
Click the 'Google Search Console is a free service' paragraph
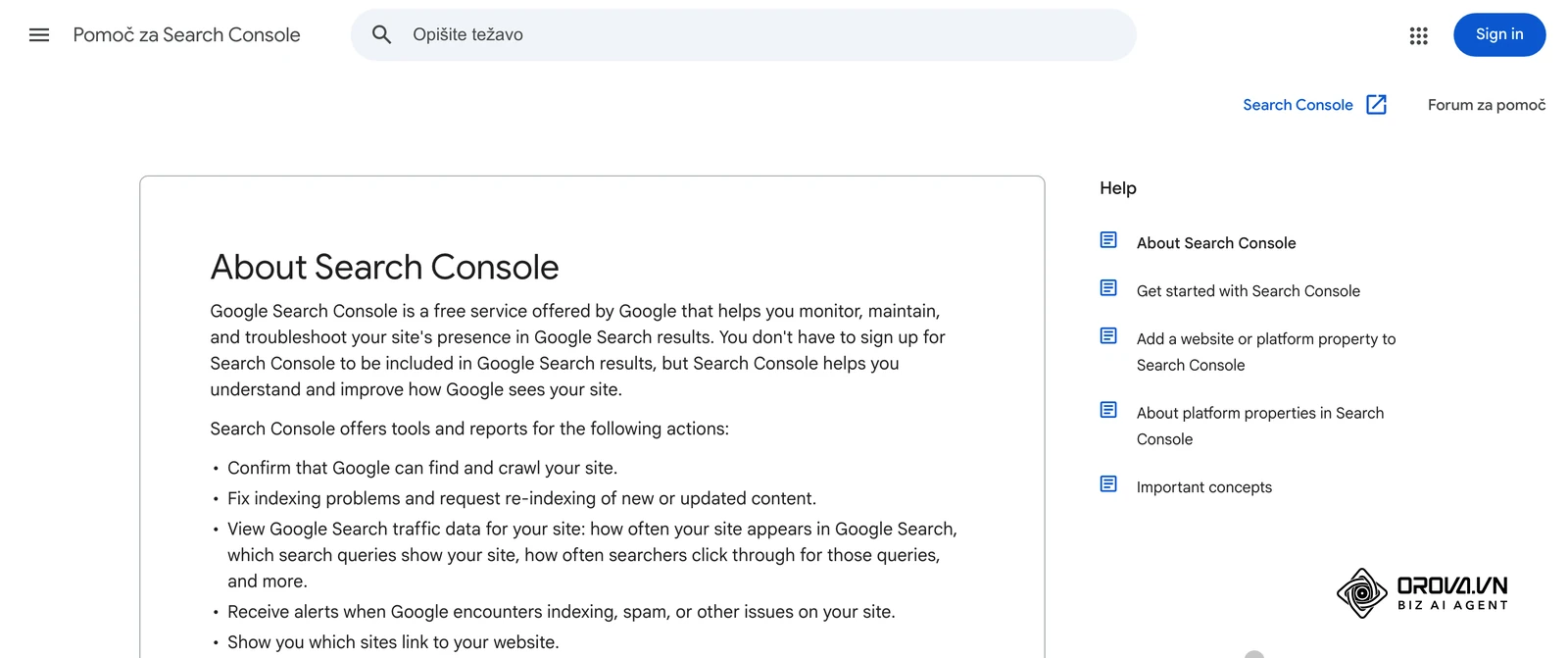[x=577, y=350]
